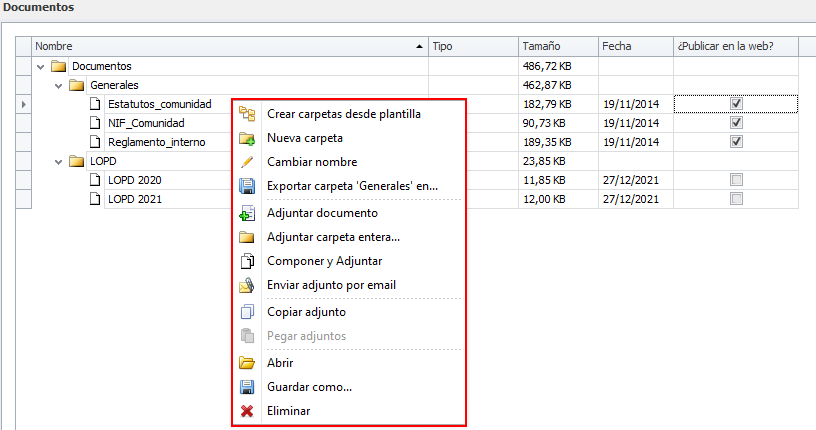Click the 182,79 KB size cell
Screen dimensions: 816x430
click(558, 104)
